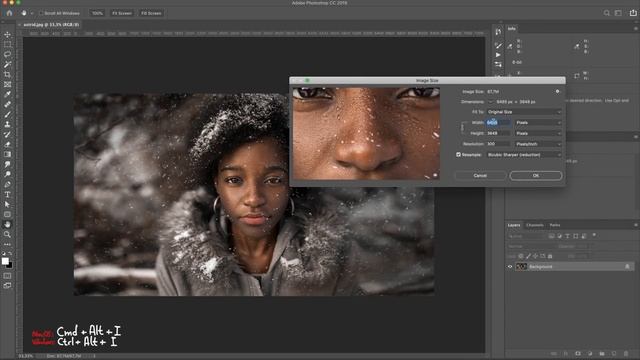
Task: Select the Move tool
Action: 7,35
